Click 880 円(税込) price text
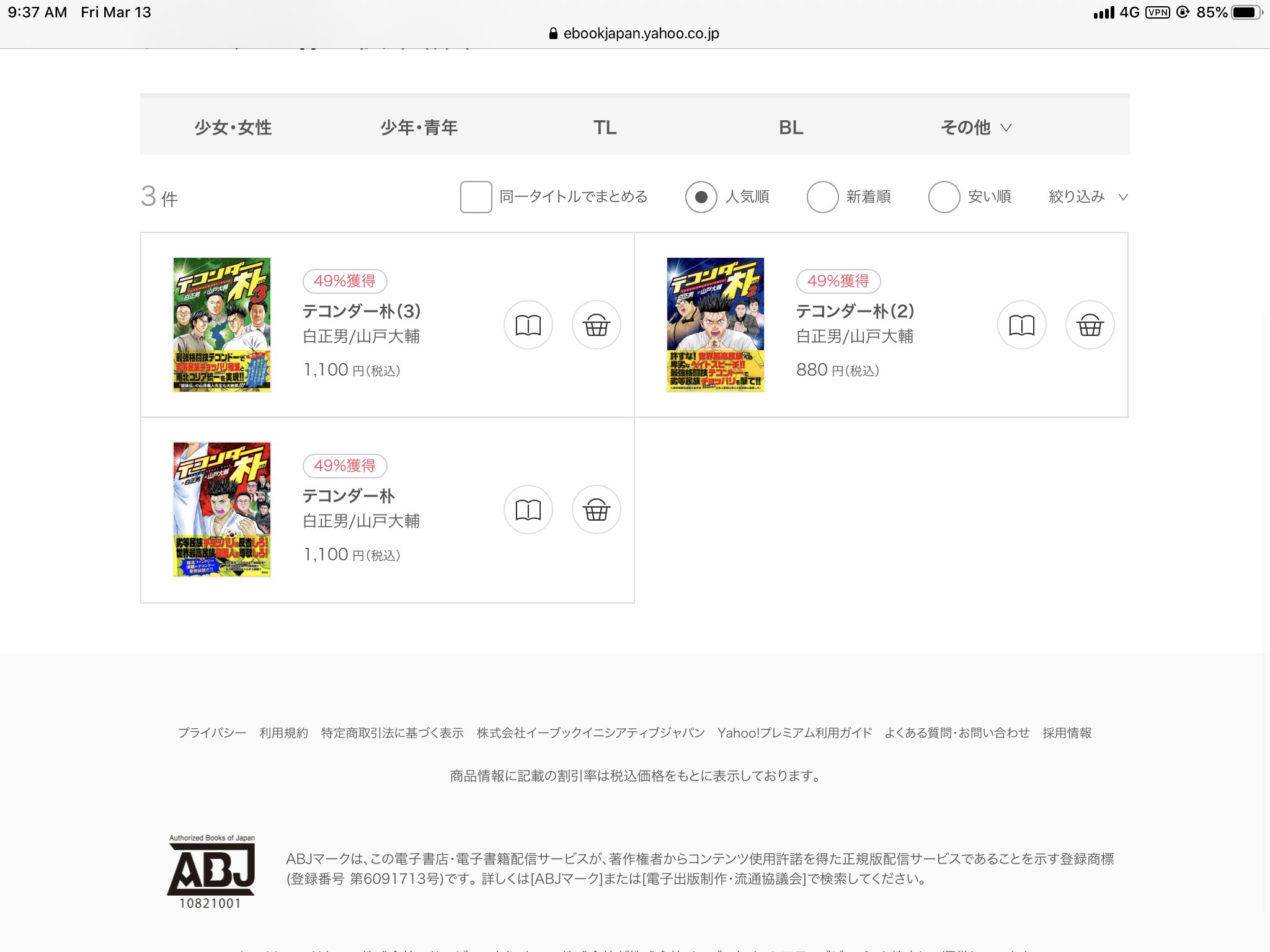This screenshot has width=1270, height=952. click(838, 370)
